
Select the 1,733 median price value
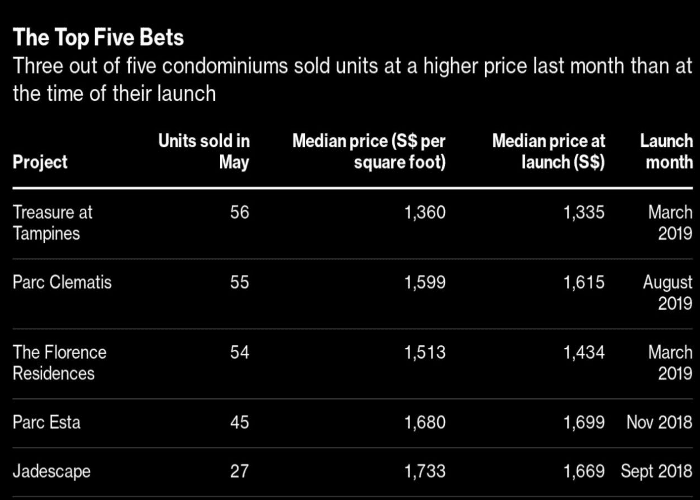pyautogui.click(x=425, y=471)
